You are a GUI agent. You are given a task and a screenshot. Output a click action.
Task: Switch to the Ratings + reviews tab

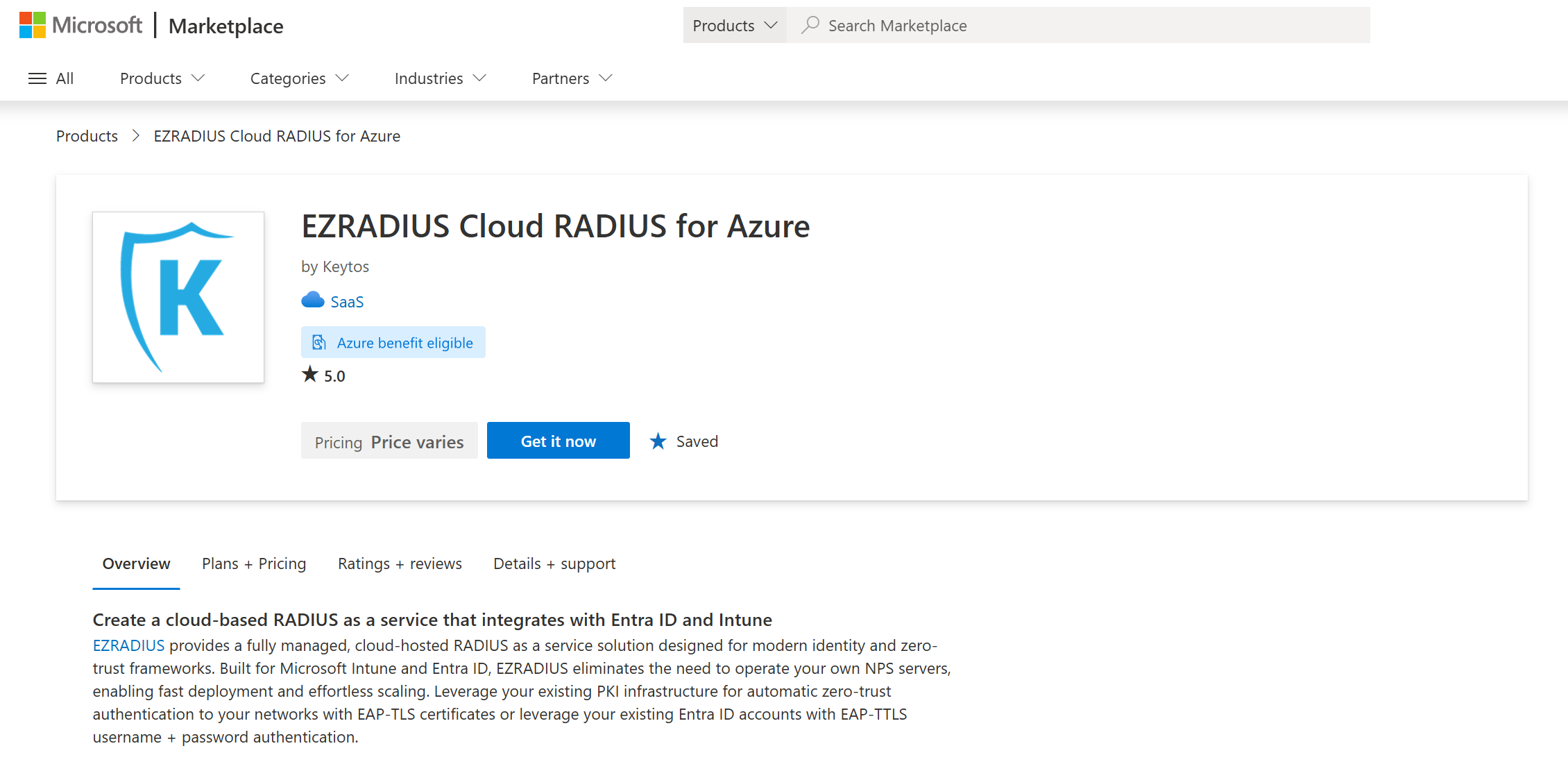[x=400, y=564]
